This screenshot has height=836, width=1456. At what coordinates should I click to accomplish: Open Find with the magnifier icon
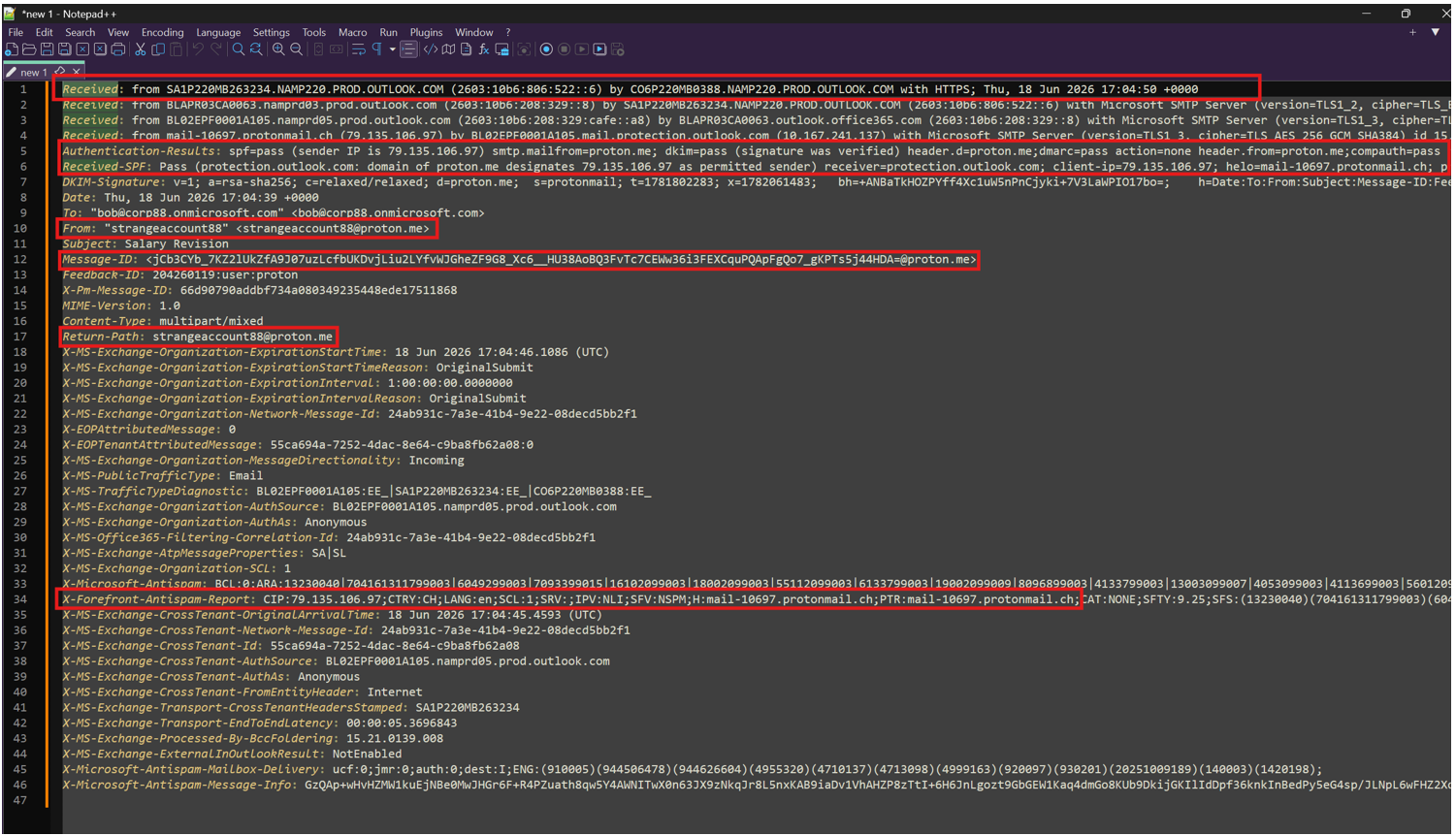click(238, 49)
